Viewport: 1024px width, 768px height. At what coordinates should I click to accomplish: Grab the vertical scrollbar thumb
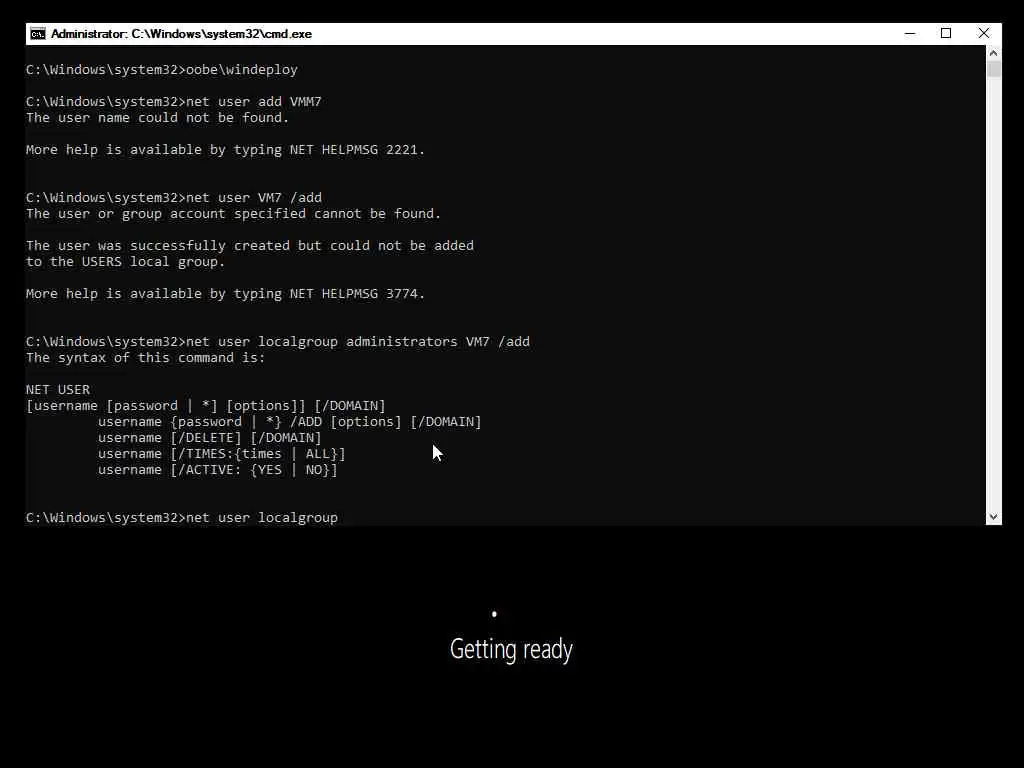click(x=993, y=69)
